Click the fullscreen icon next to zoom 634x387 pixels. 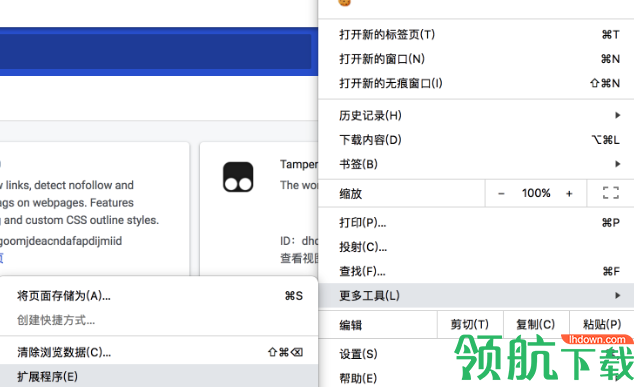pyautogui.click(x=611, y=193)
